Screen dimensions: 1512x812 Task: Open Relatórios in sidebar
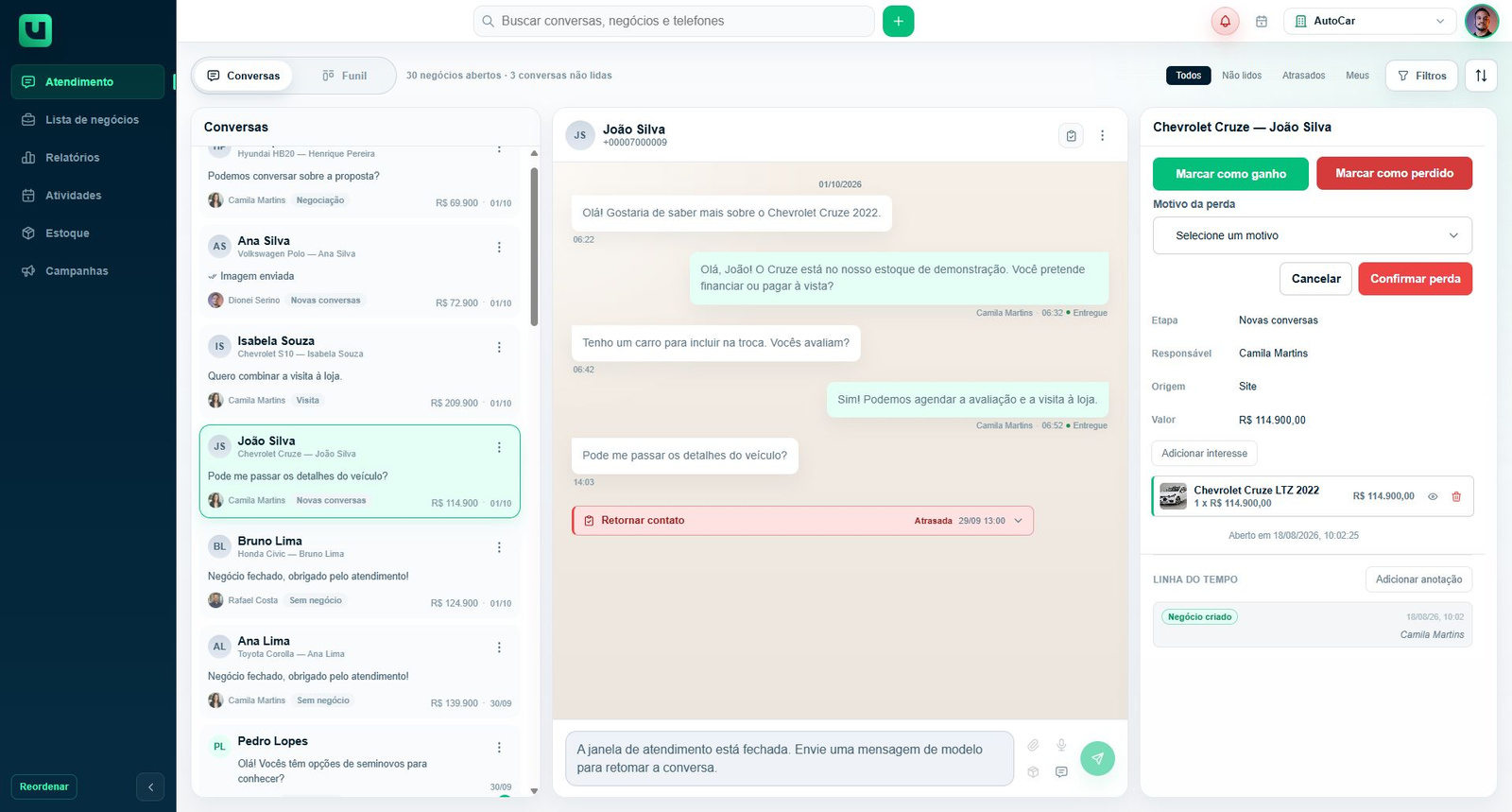click(88, 158)
